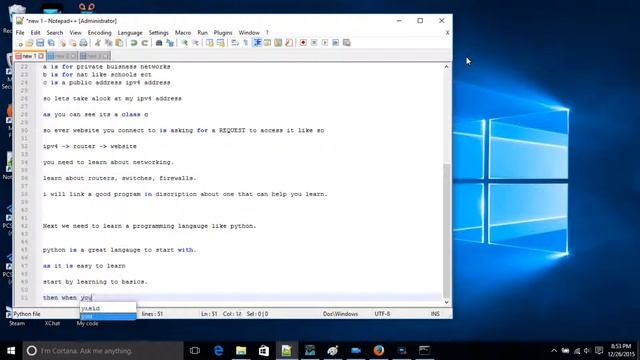The height and width of the screenshot is (360, 640).
Task: Toggle synchronized vertical scrolling
Action: coord(209,43)
